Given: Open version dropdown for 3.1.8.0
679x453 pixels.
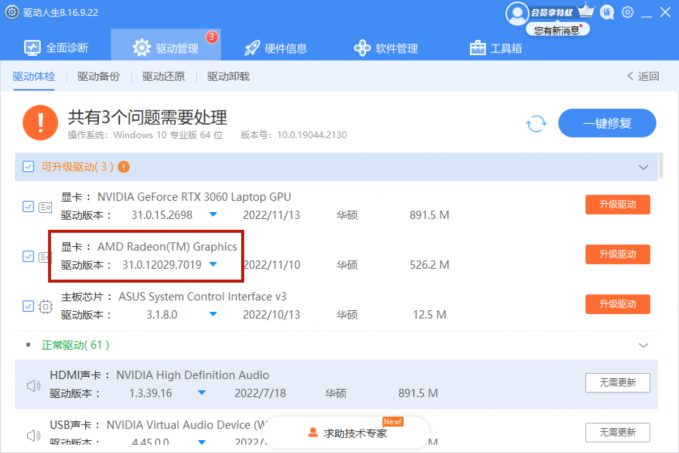Looking at the screenshot, I should [213, 314].
